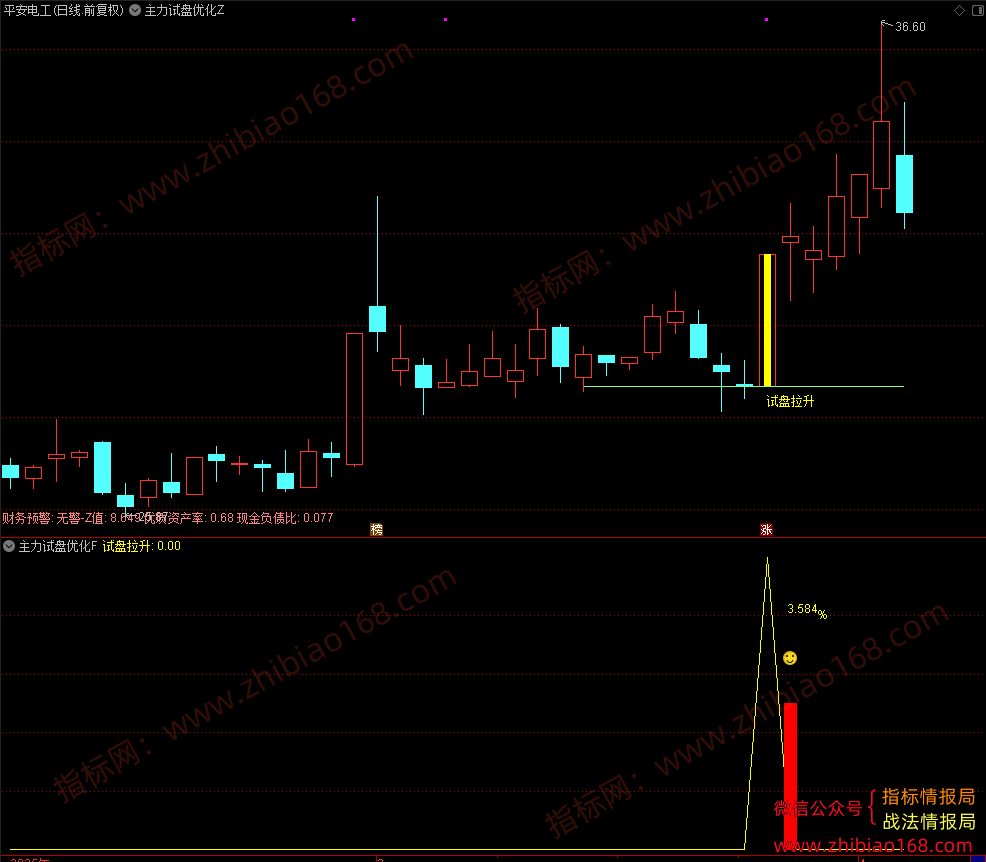
Task: Click the yellow 试盘拉升 chart label
Action: pyautogui.click(x=790, y=401)
